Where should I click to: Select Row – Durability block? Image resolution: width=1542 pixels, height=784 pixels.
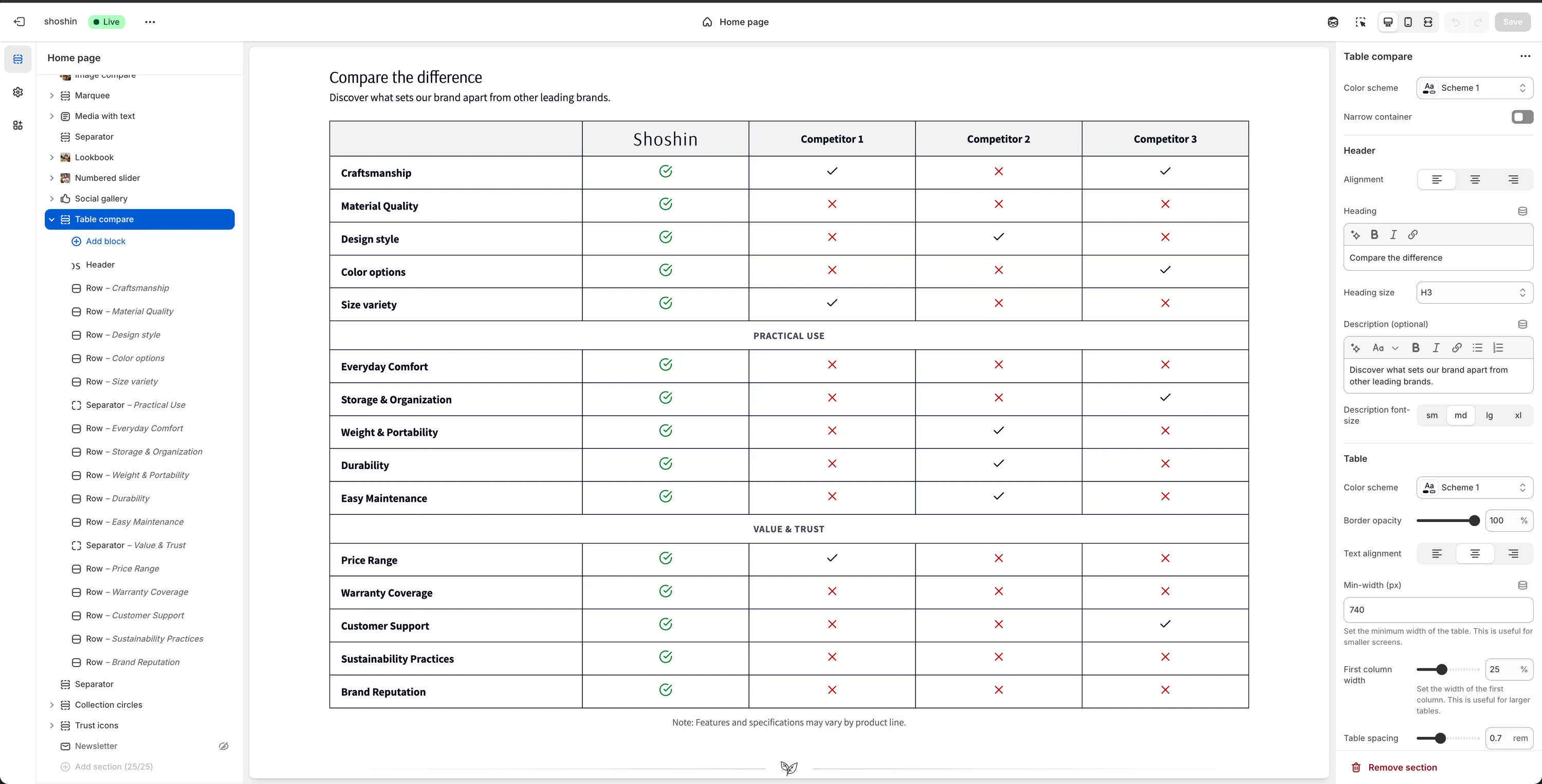tap(131, 498)
